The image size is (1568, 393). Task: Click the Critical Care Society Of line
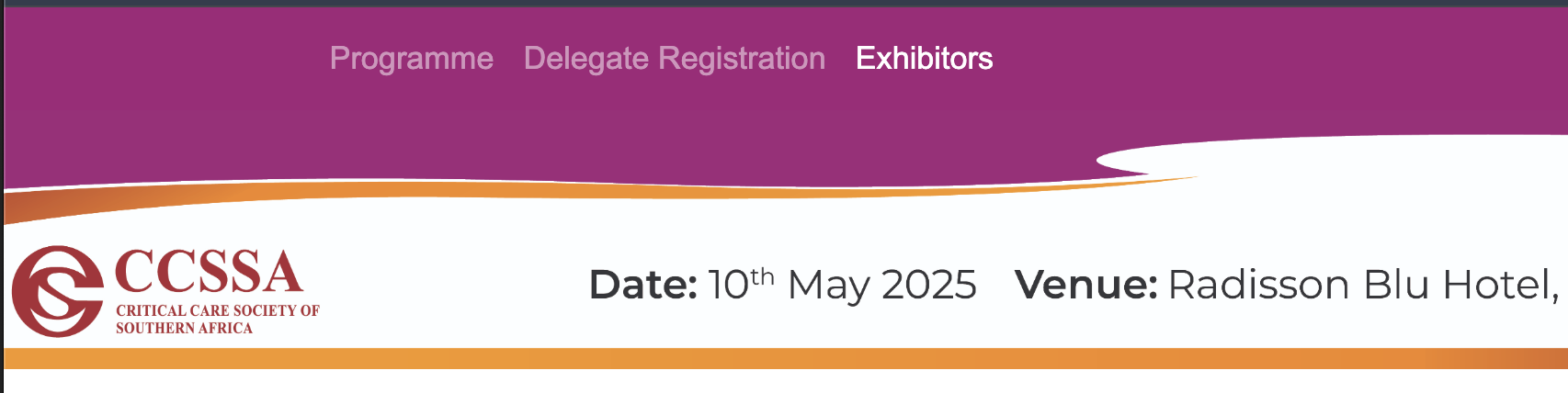[218, 310]
